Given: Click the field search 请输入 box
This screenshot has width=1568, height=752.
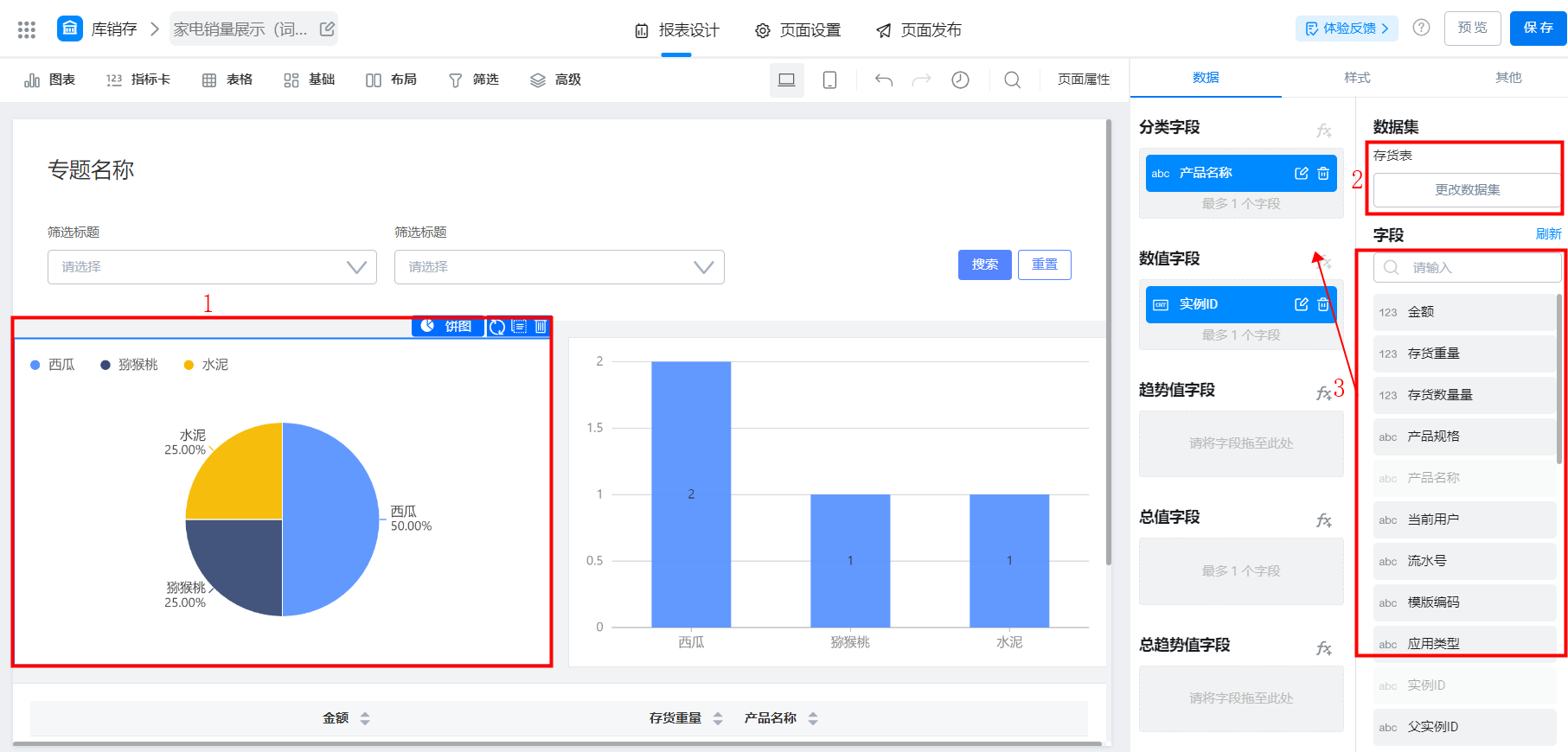Looking at the screenshot, I should (1467, 268).
